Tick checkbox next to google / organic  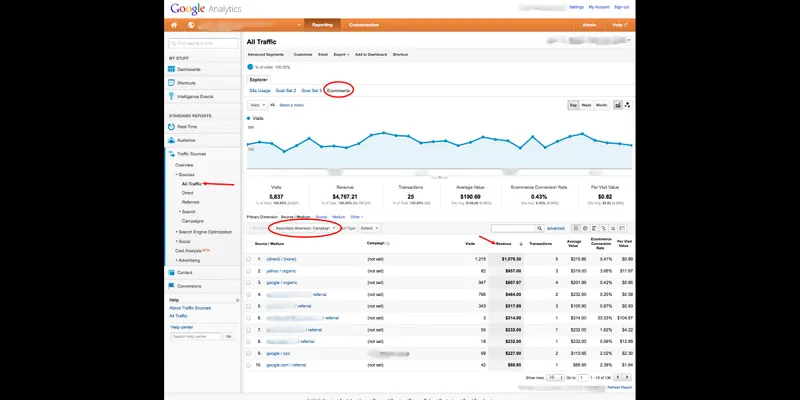248,283
